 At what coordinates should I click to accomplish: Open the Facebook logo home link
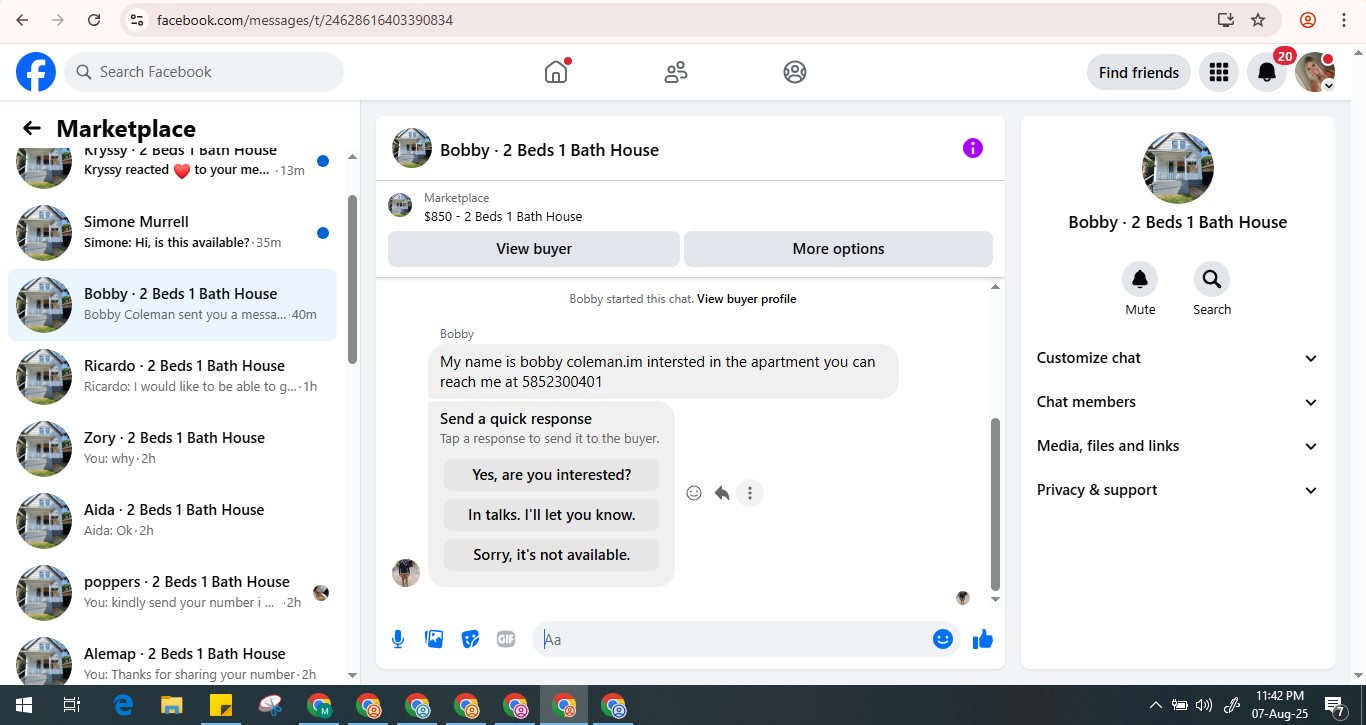(36, 72)
